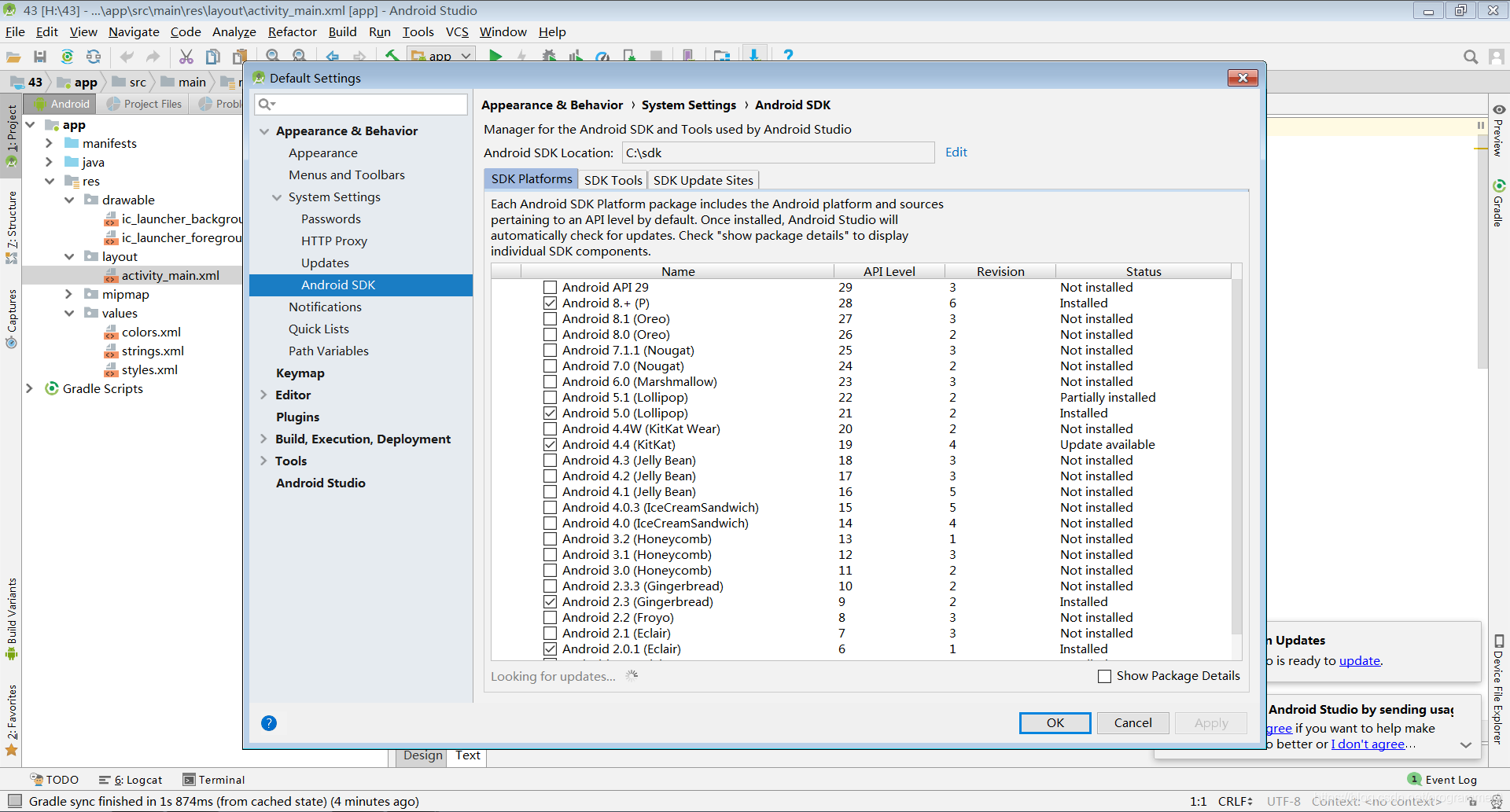The image size is (1510, 812).
Task: Click the toolbar Help question mark
Action: pos(788,56)
